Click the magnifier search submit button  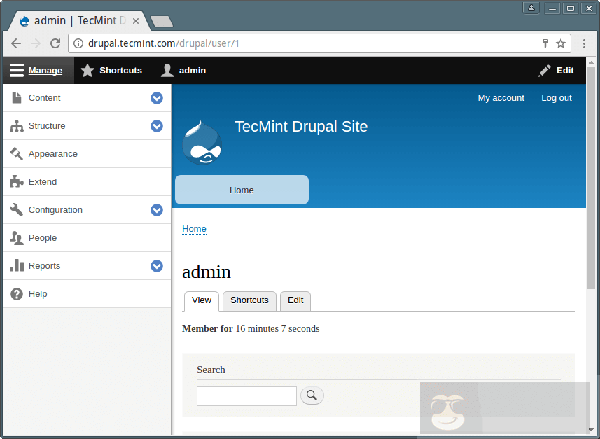click(312, 395)
